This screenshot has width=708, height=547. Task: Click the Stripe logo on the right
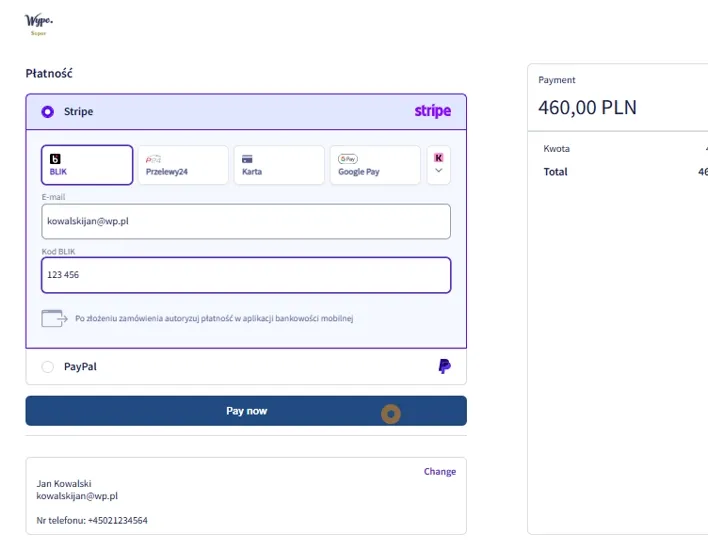click(x=432, y=111)
